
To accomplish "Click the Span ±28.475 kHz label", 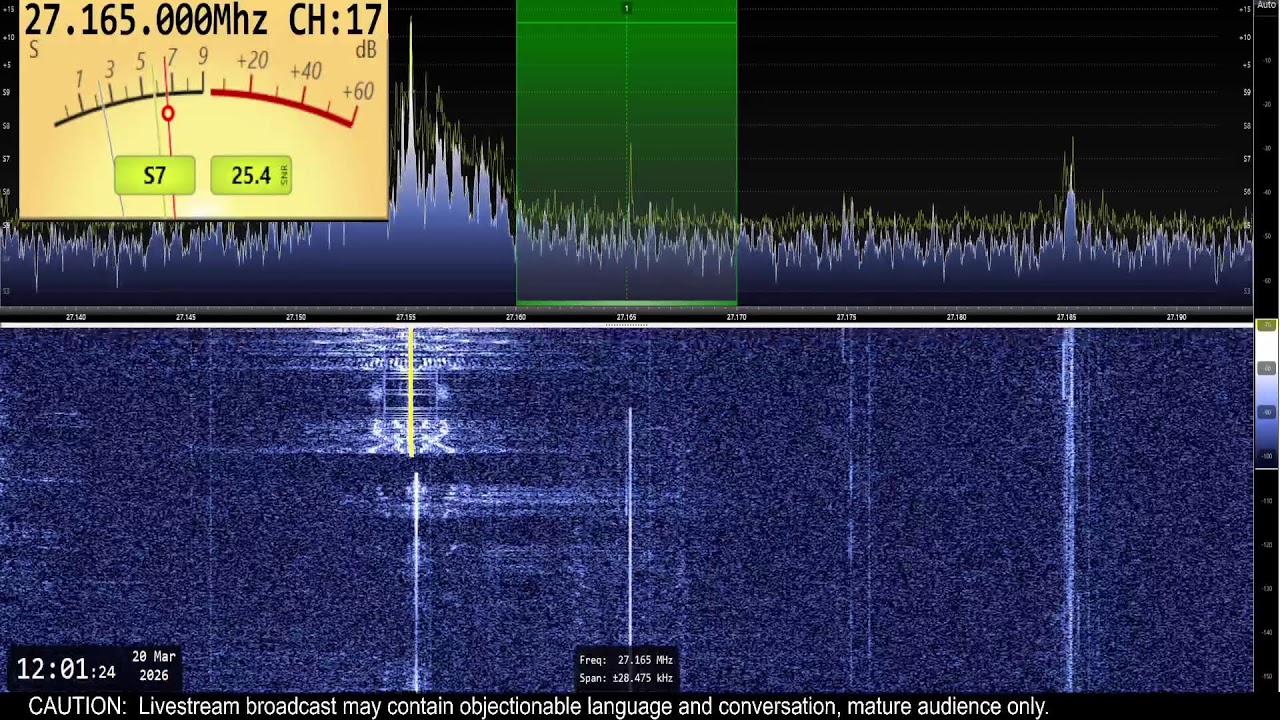I will [626, 678].
